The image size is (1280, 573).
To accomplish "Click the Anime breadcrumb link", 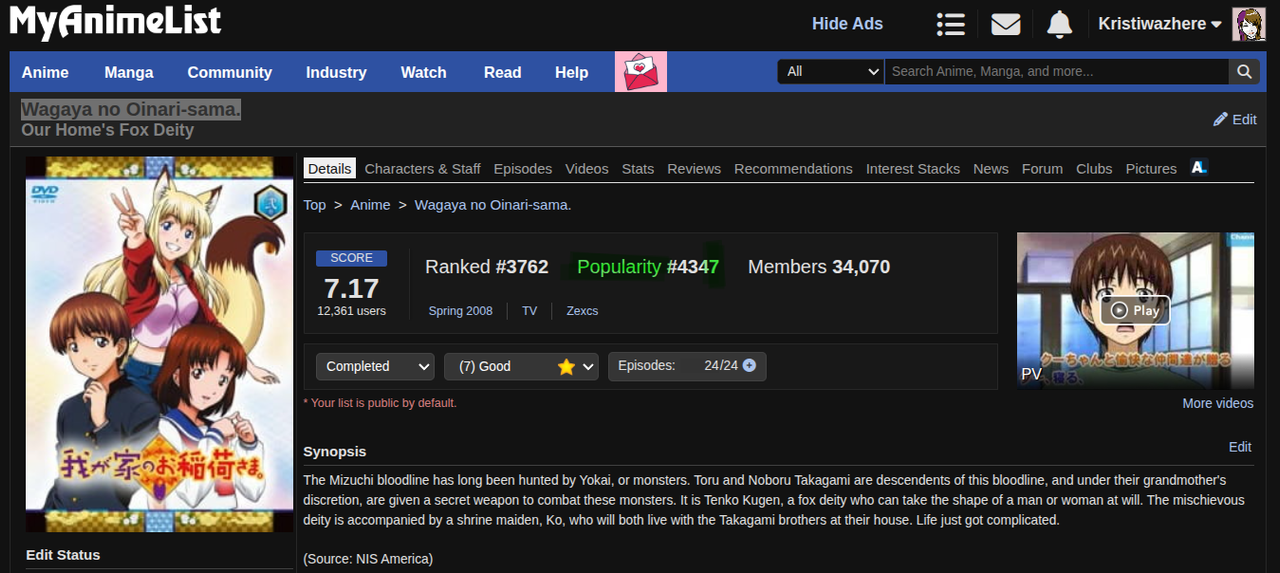I will click(x=370, y=205).
